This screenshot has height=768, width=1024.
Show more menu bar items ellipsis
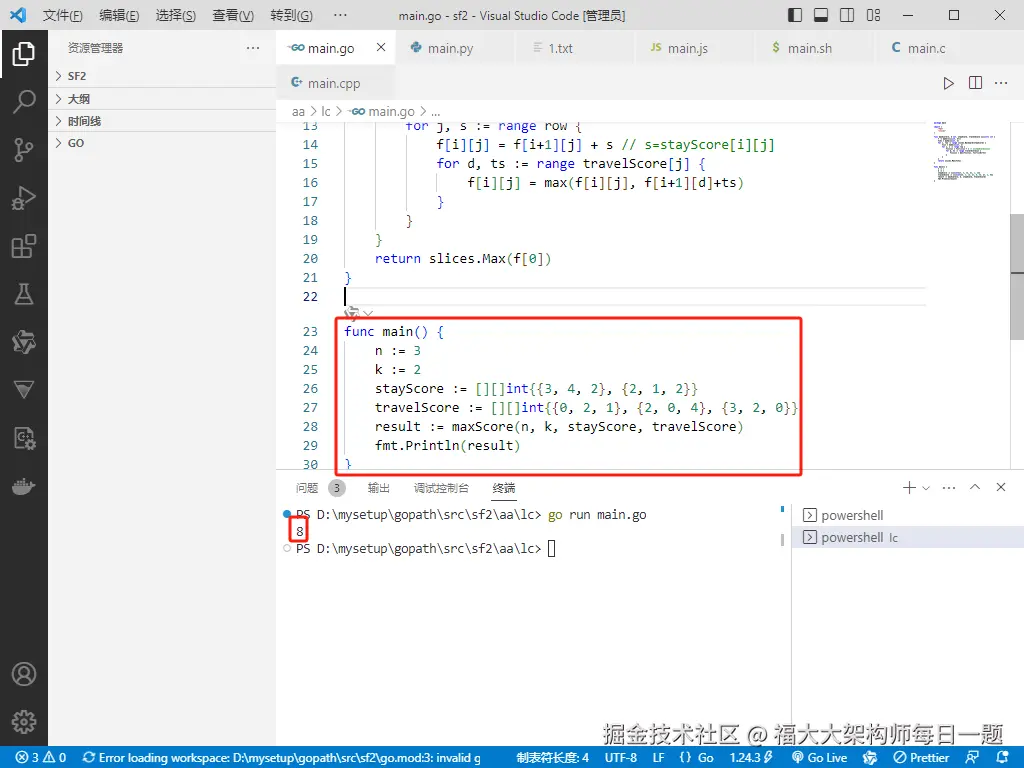pos(340,15)
